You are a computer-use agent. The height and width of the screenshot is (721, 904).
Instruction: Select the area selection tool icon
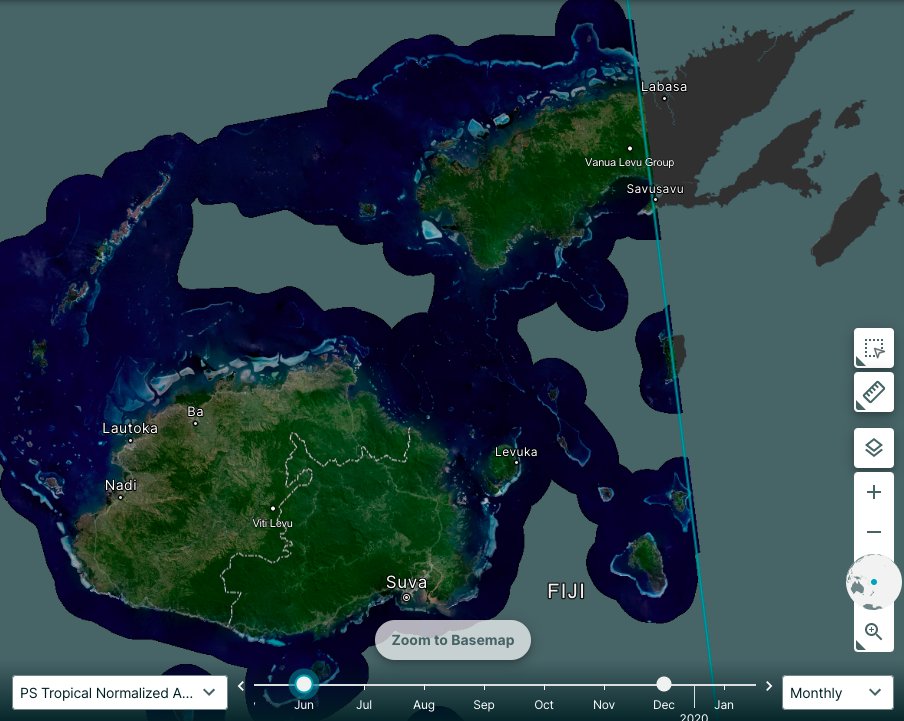(873, 348)
